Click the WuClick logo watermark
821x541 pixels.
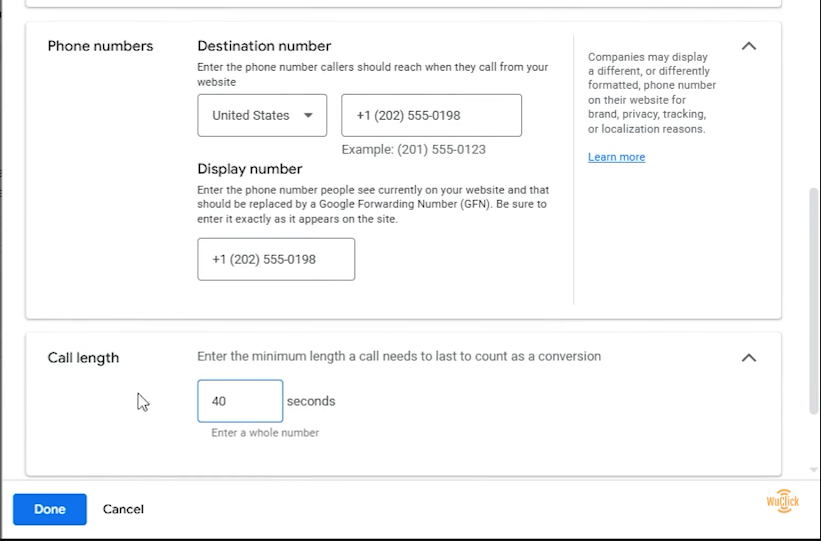pyautogui.click(x=783, y=501)
